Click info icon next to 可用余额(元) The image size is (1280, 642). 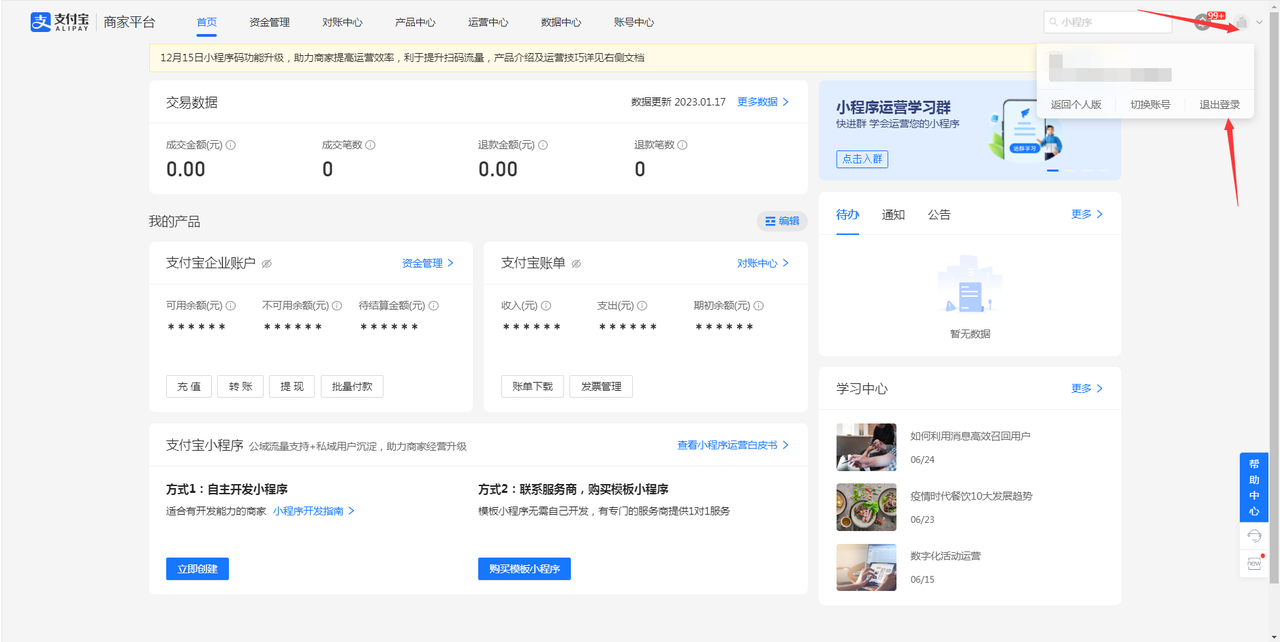231,306
